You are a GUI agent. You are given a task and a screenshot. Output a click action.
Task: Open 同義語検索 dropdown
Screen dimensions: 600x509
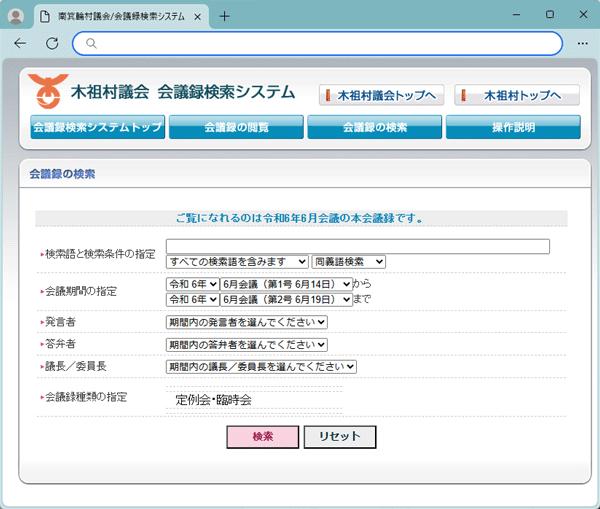(349, 262)
